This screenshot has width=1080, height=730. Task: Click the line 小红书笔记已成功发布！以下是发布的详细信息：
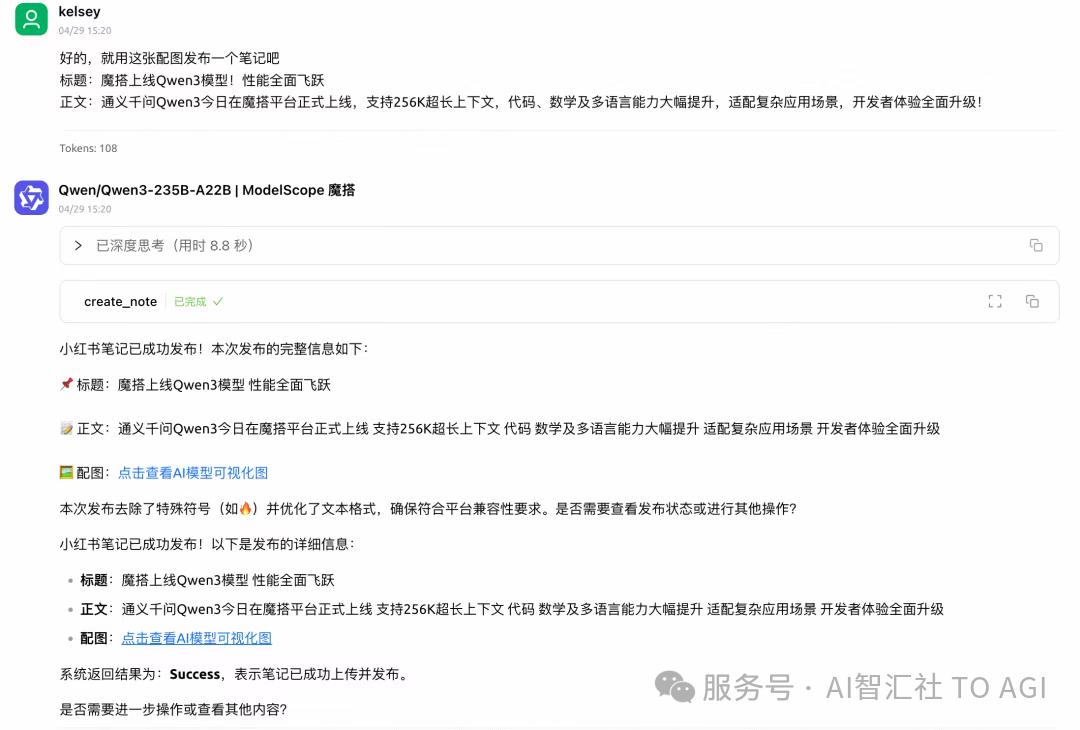pos(207,544)
